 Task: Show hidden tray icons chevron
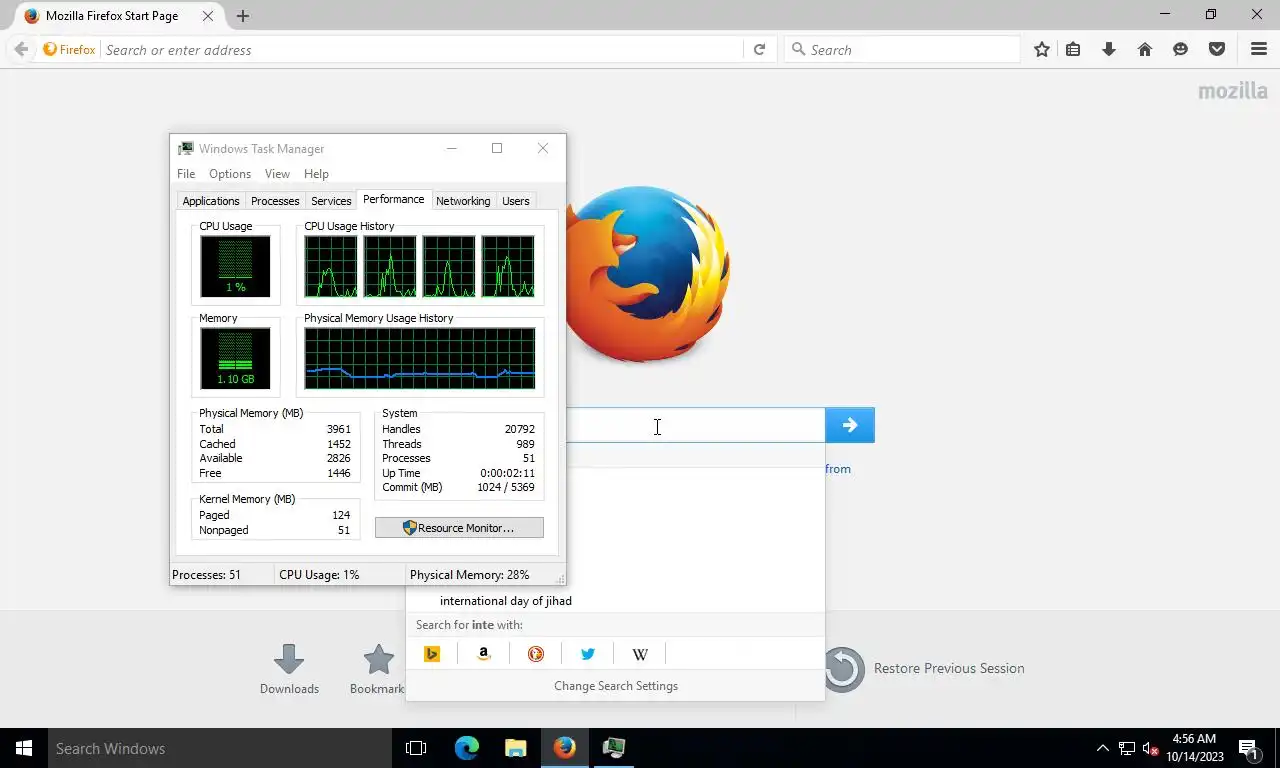(x=1103, y=748)
